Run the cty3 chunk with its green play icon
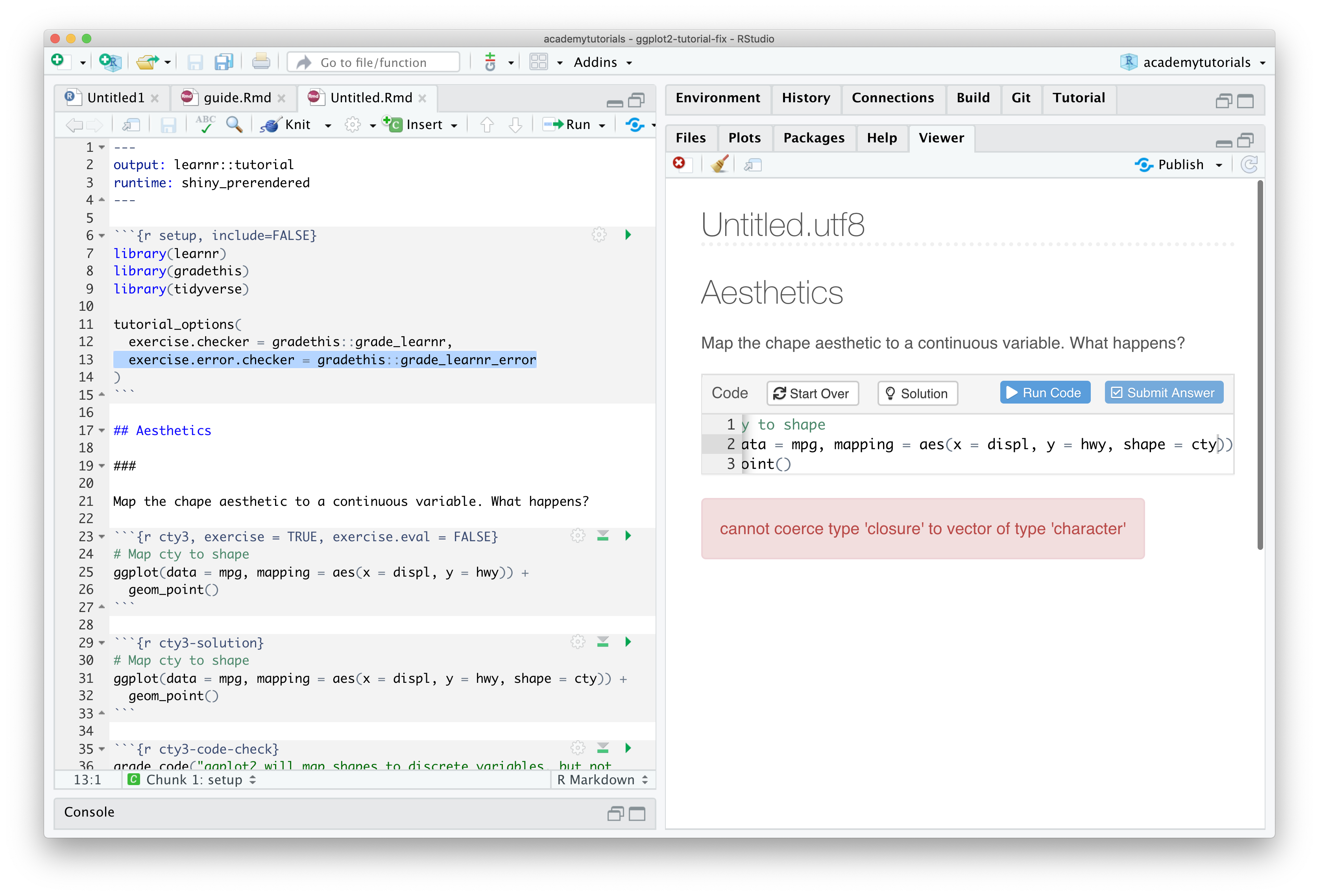Screen dimensions: 1319x896 [x=628, y=535]
